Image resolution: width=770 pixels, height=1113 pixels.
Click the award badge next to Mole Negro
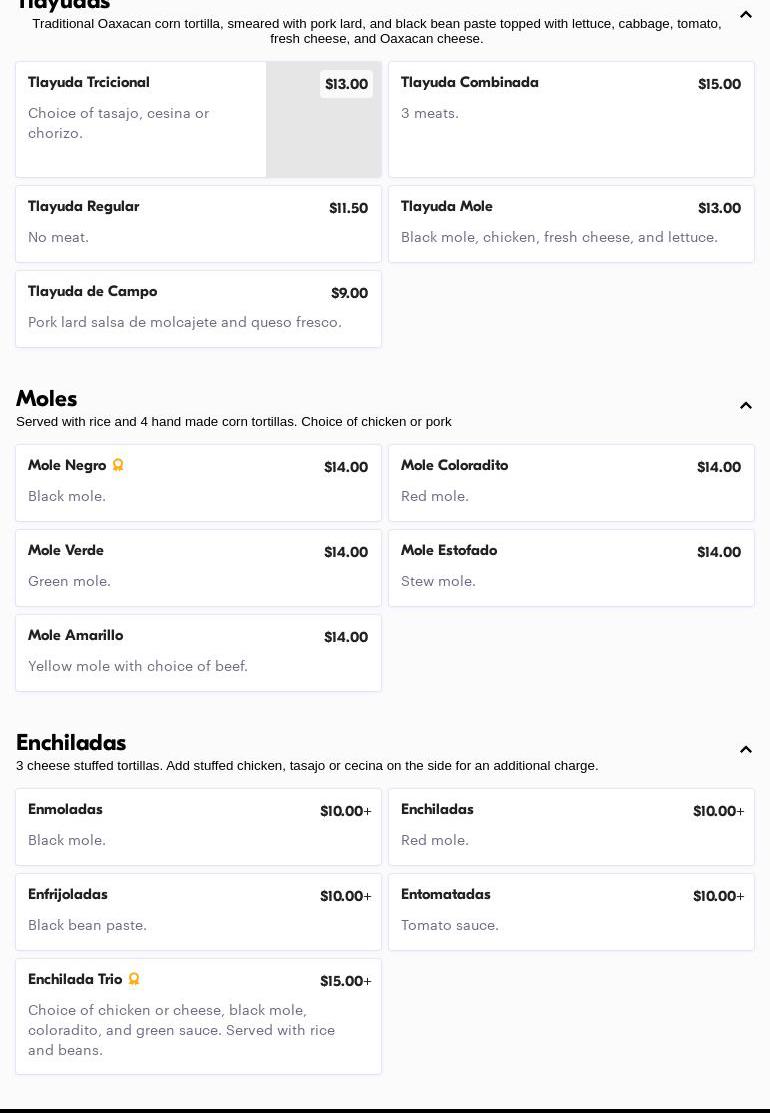pos(118,465)
